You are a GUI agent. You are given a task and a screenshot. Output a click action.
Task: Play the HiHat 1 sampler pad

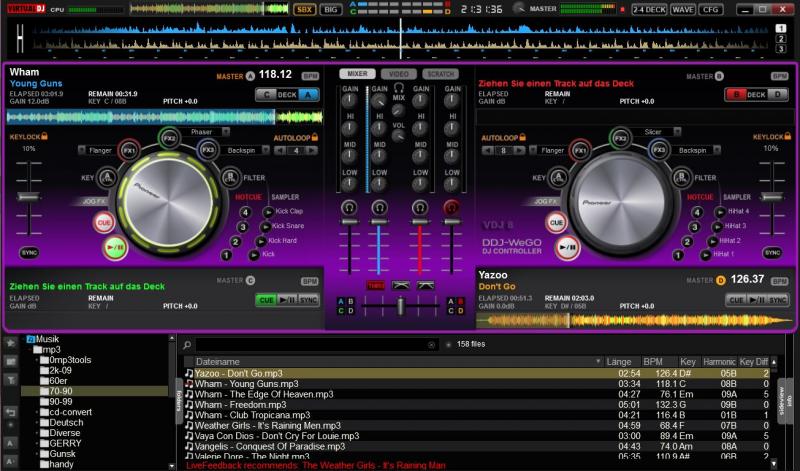tap(706, 254)
